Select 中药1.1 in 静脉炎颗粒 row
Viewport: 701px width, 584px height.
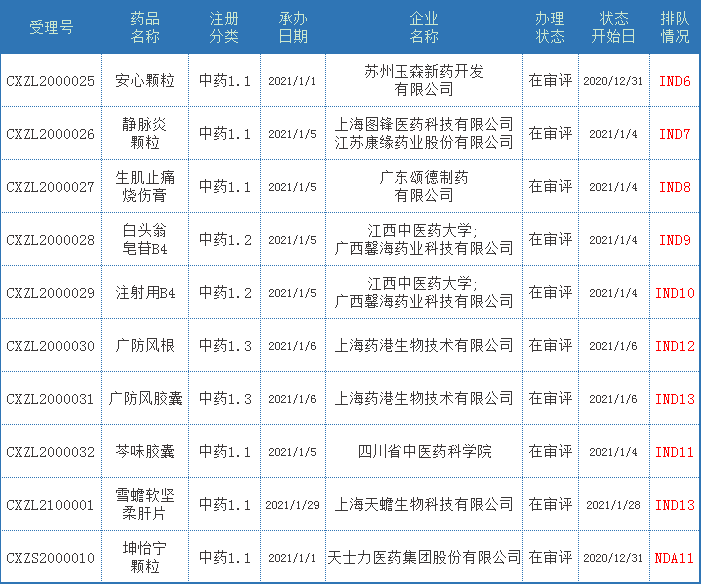click(x=225, y=134)
